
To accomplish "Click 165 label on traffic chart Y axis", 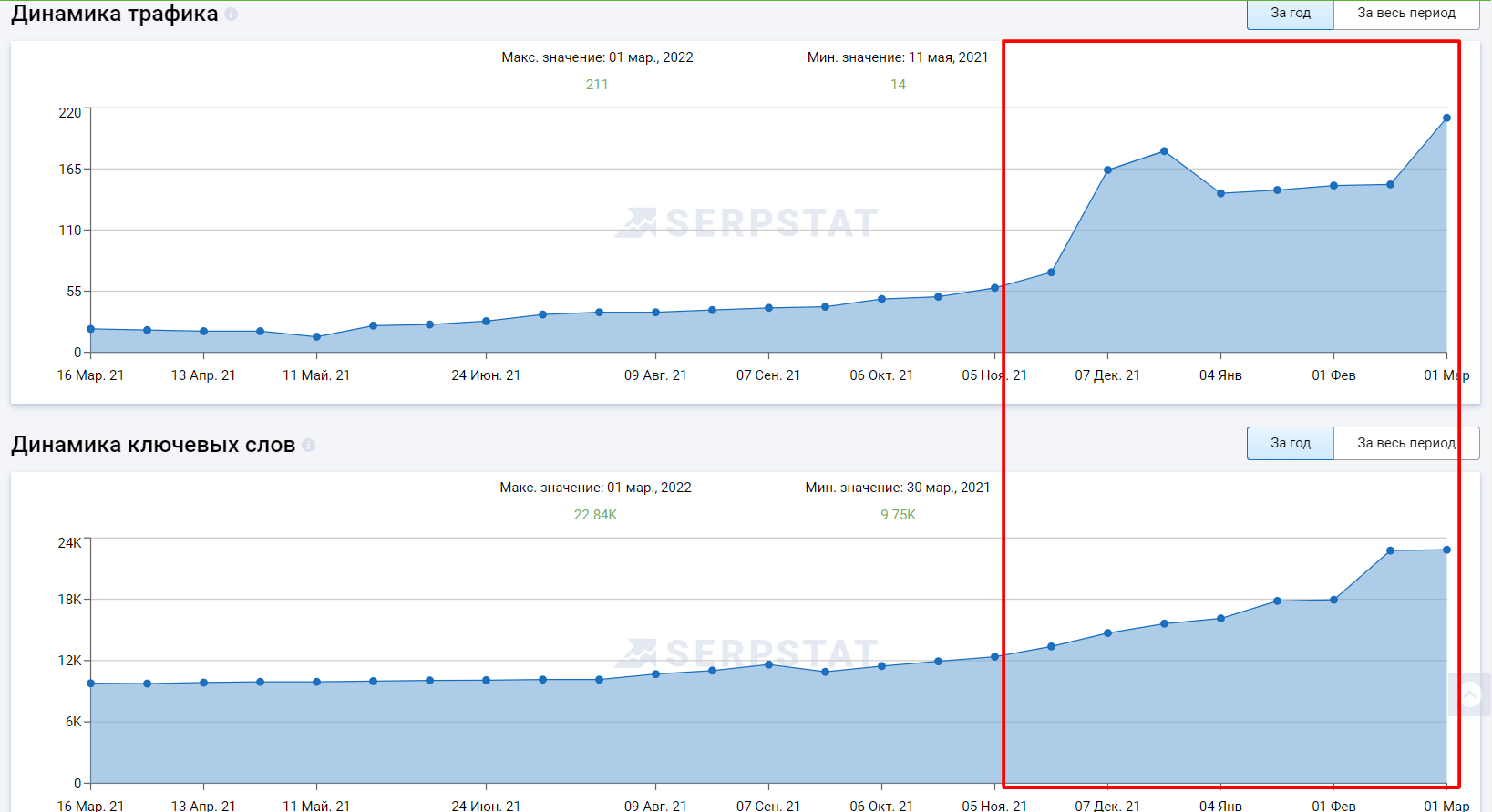I will pos(70,170).
